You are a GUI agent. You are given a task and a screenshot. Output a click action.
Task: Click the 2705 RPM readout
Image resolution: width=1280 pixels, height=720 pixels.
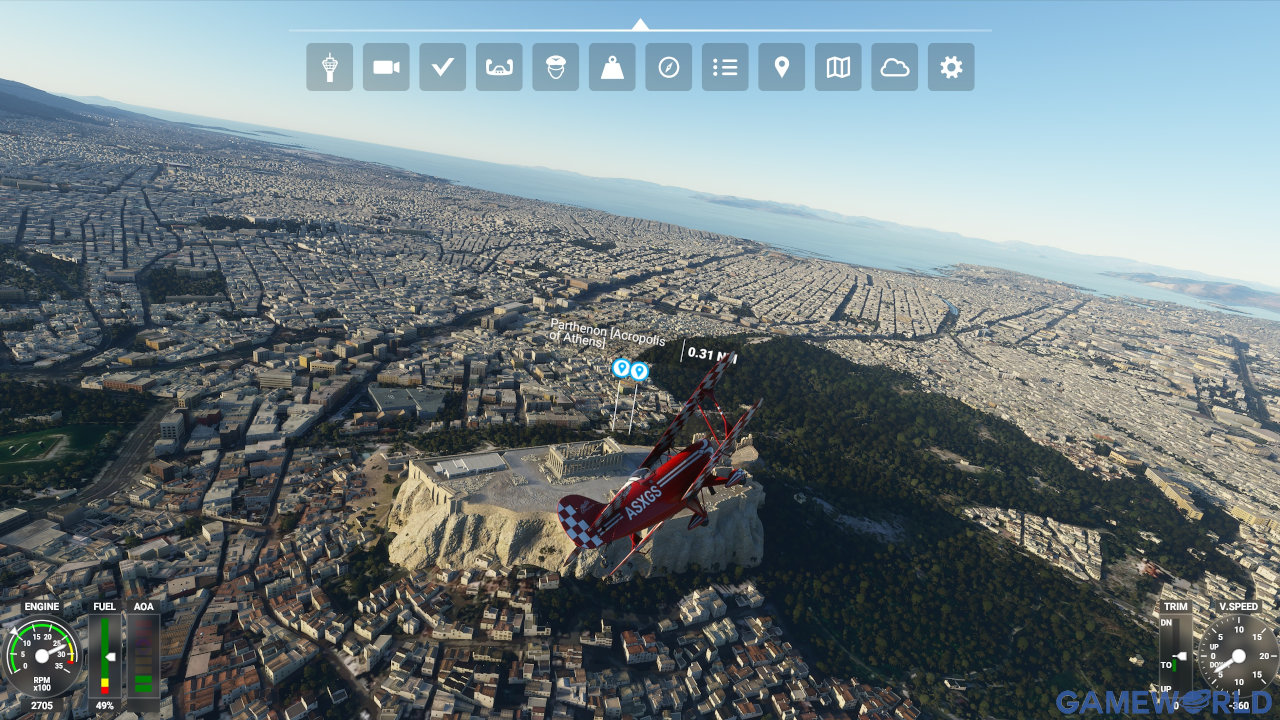[42, 706]
